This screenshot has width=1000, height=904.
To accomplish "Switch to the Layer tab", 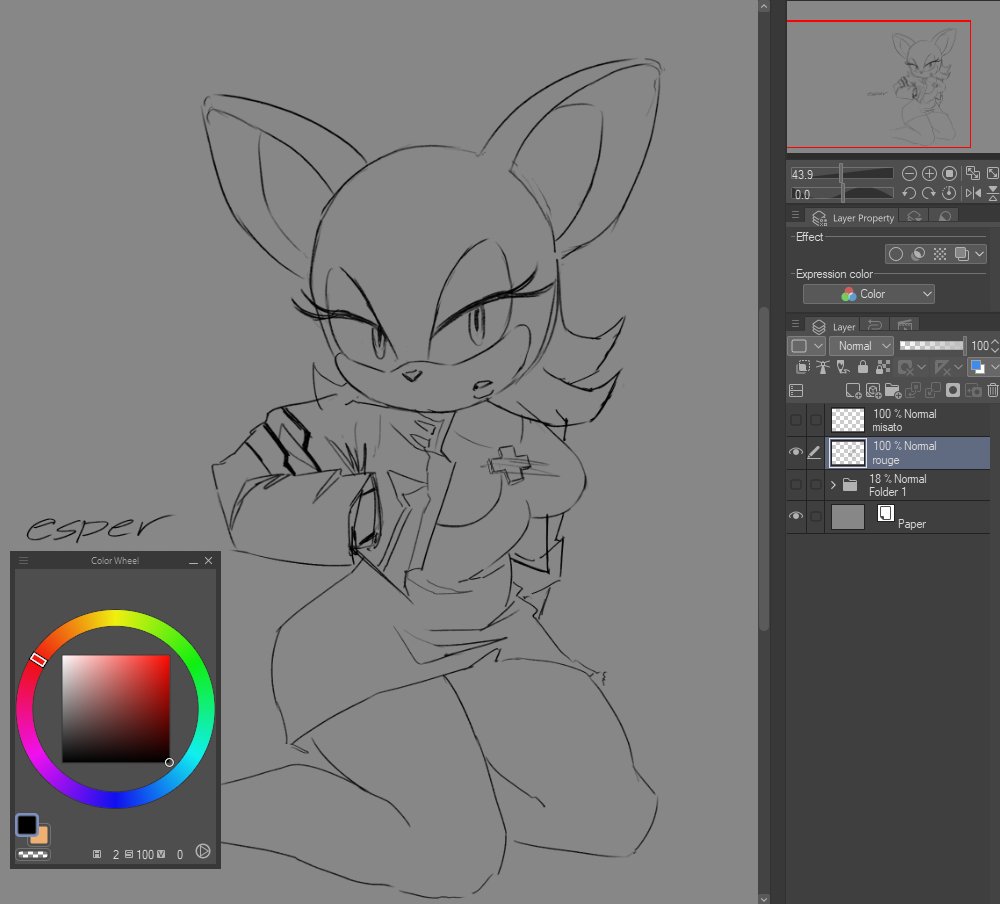I will coord(834,327).
